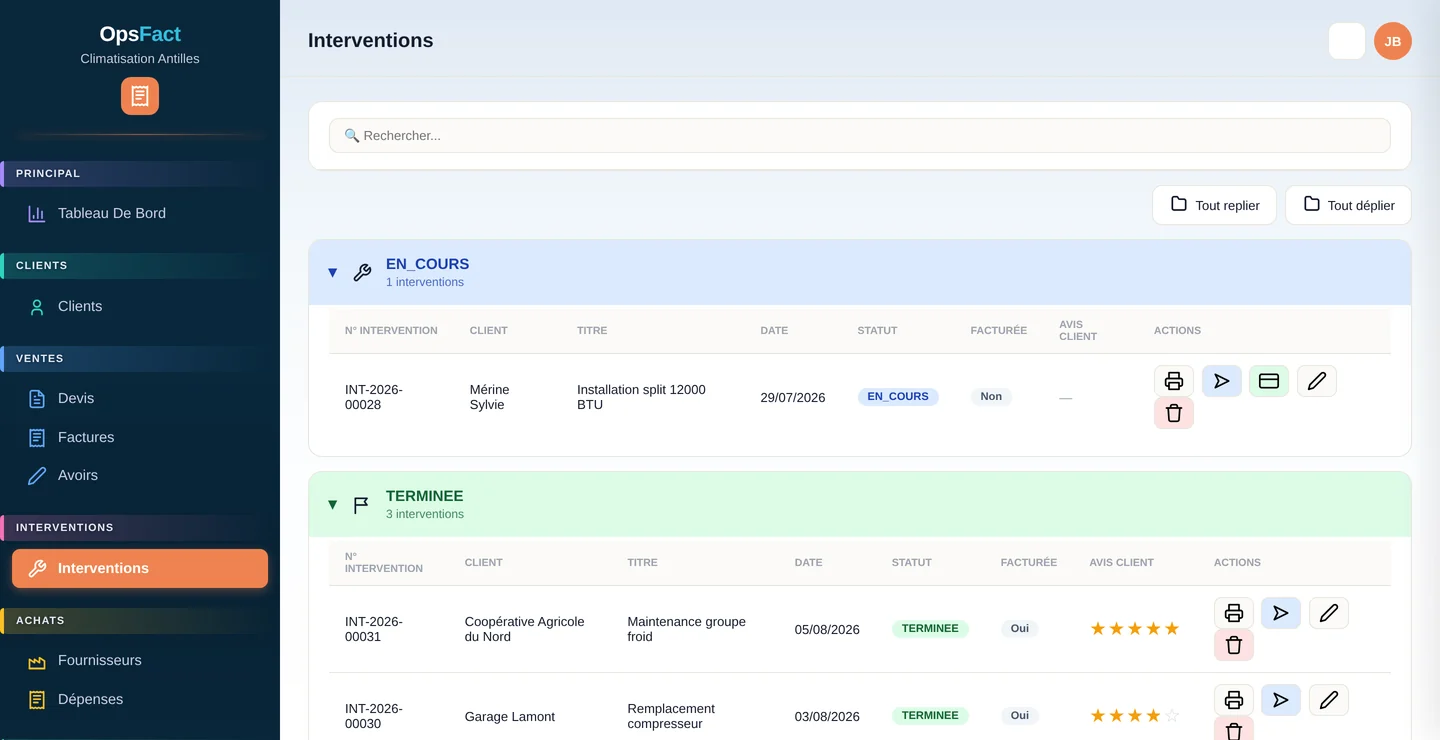This screenshot has height=740, width=1440.
Task: Open the Avoirs section
Action: [x=140, y=475]
